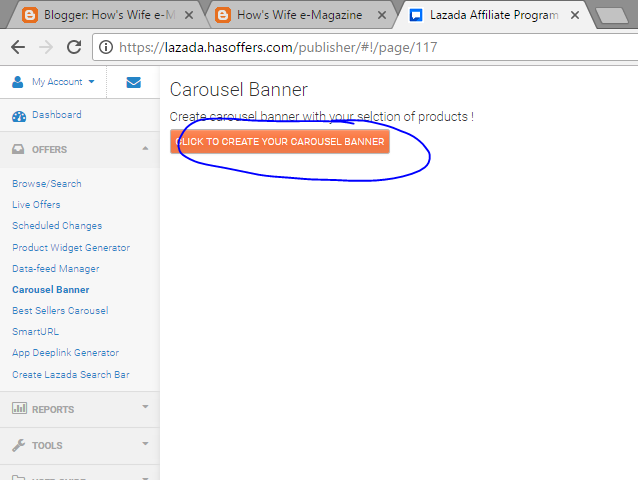Open Create Lazada Search Bar
The width and height of the screenshot is (638, 480).
(71, 375)
